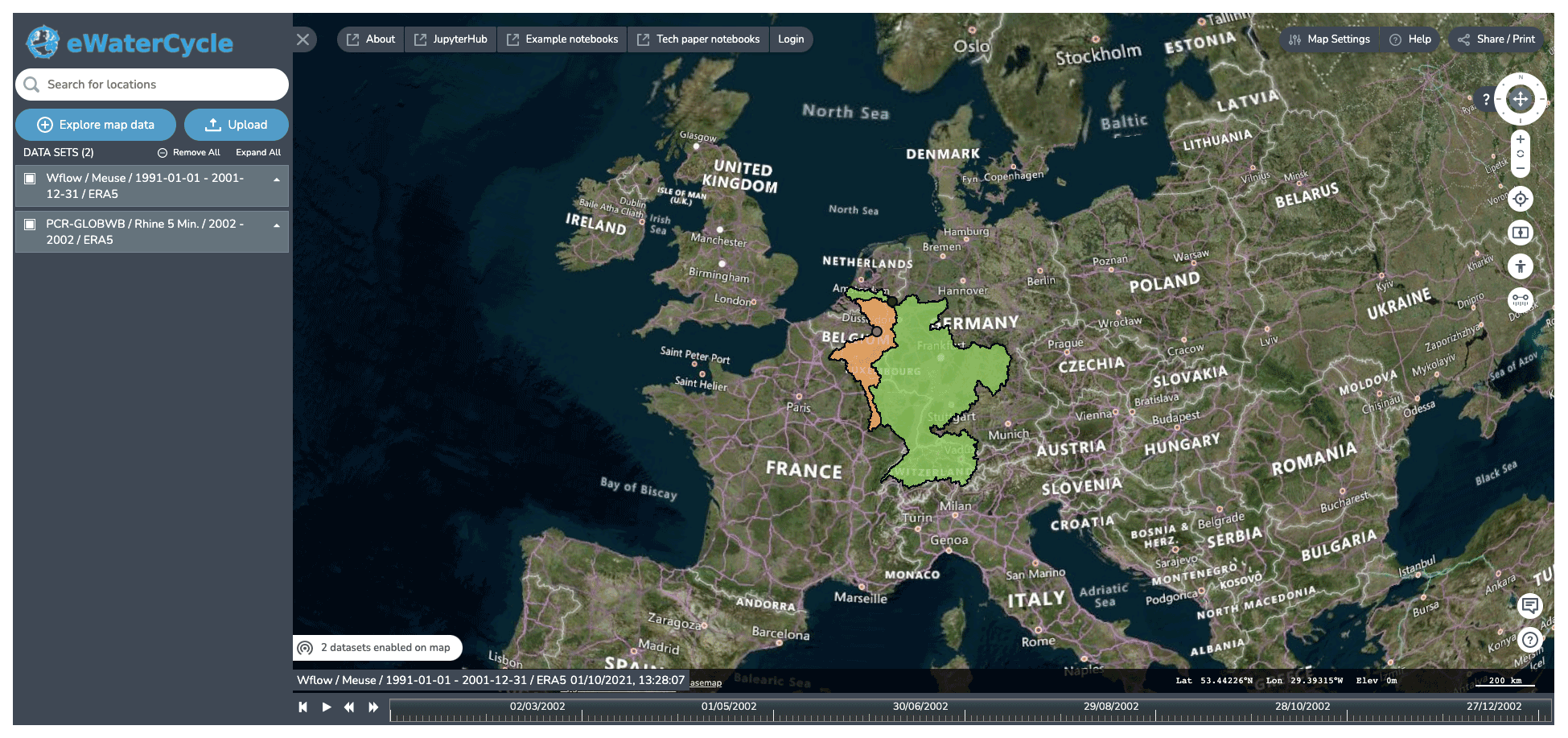The width and height of the screenshot is (1568, 738).
Task: Click the Explore map data button
Action: (96, 125)
